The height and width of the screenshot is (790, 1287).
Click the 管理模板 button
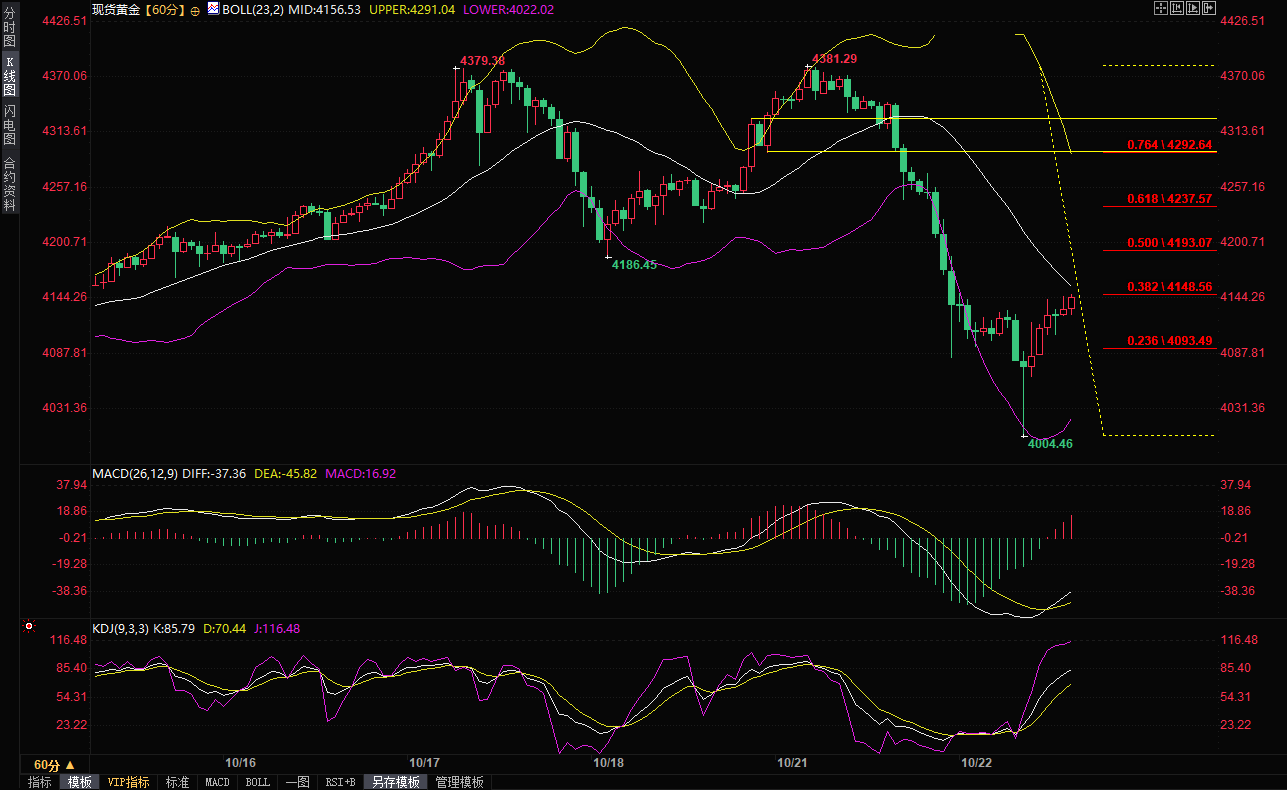460,782
